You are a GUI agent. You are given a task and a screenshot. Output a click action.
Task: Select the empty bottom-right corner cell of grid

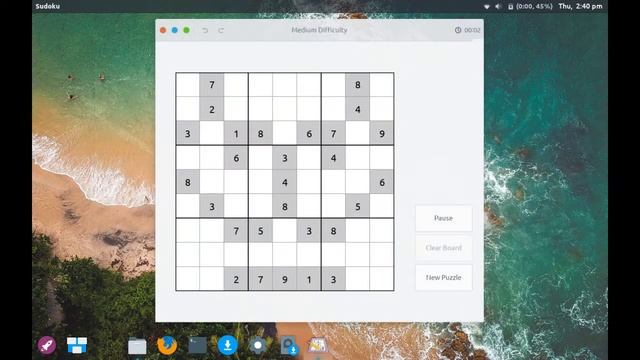[382, 279]
